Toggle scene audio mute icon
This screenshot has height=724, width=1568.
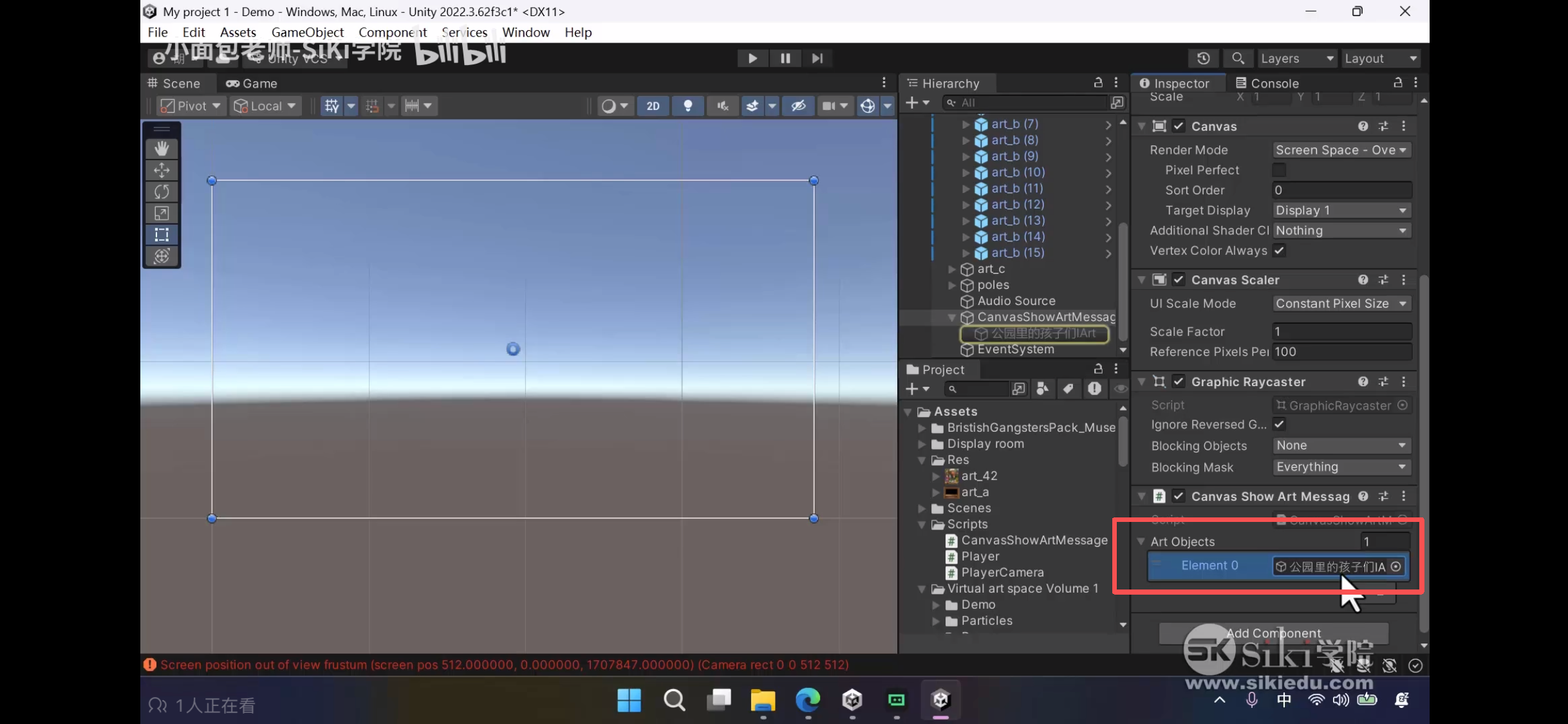coord(722,106)
